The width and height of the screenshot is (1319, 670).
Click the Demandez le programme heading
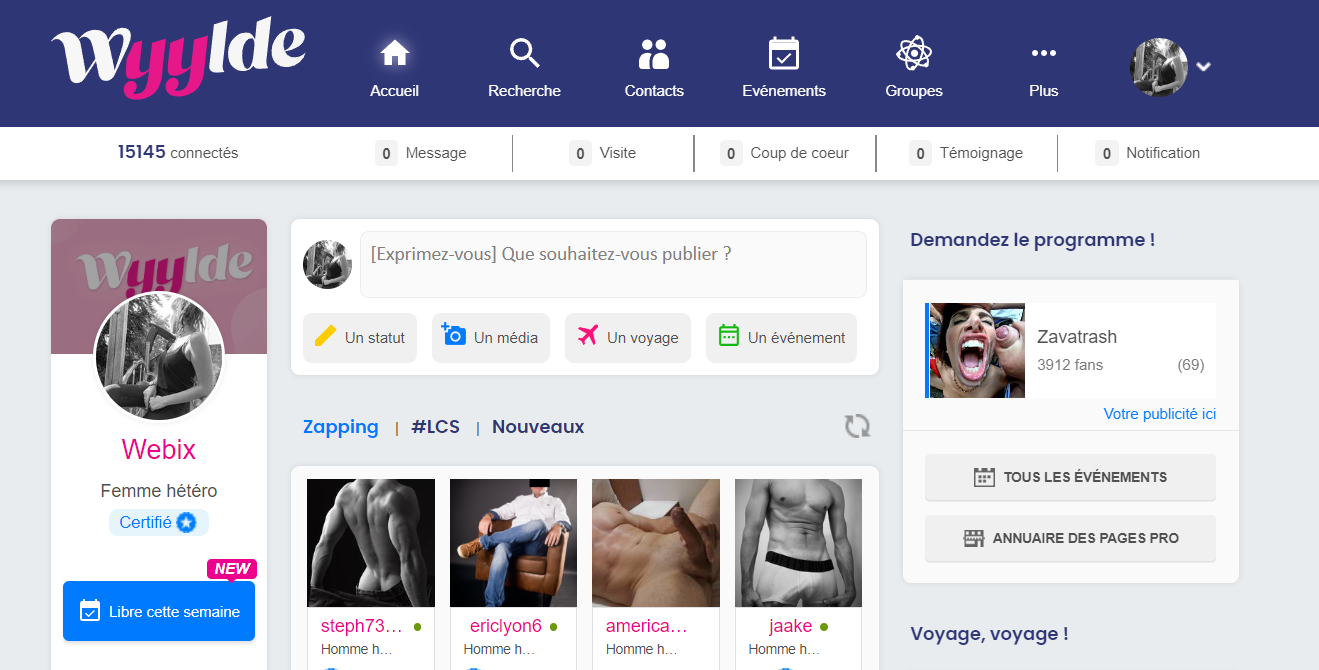click(1033, 240)
